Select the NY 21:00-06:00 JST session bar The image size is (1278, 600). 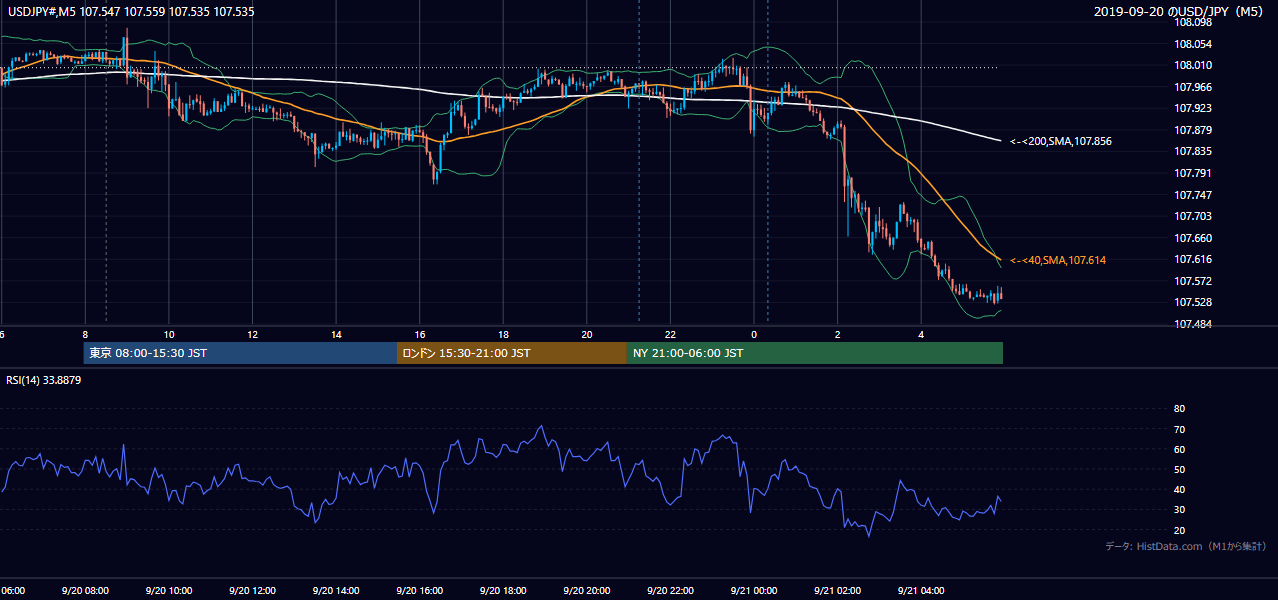coord(814,353)
